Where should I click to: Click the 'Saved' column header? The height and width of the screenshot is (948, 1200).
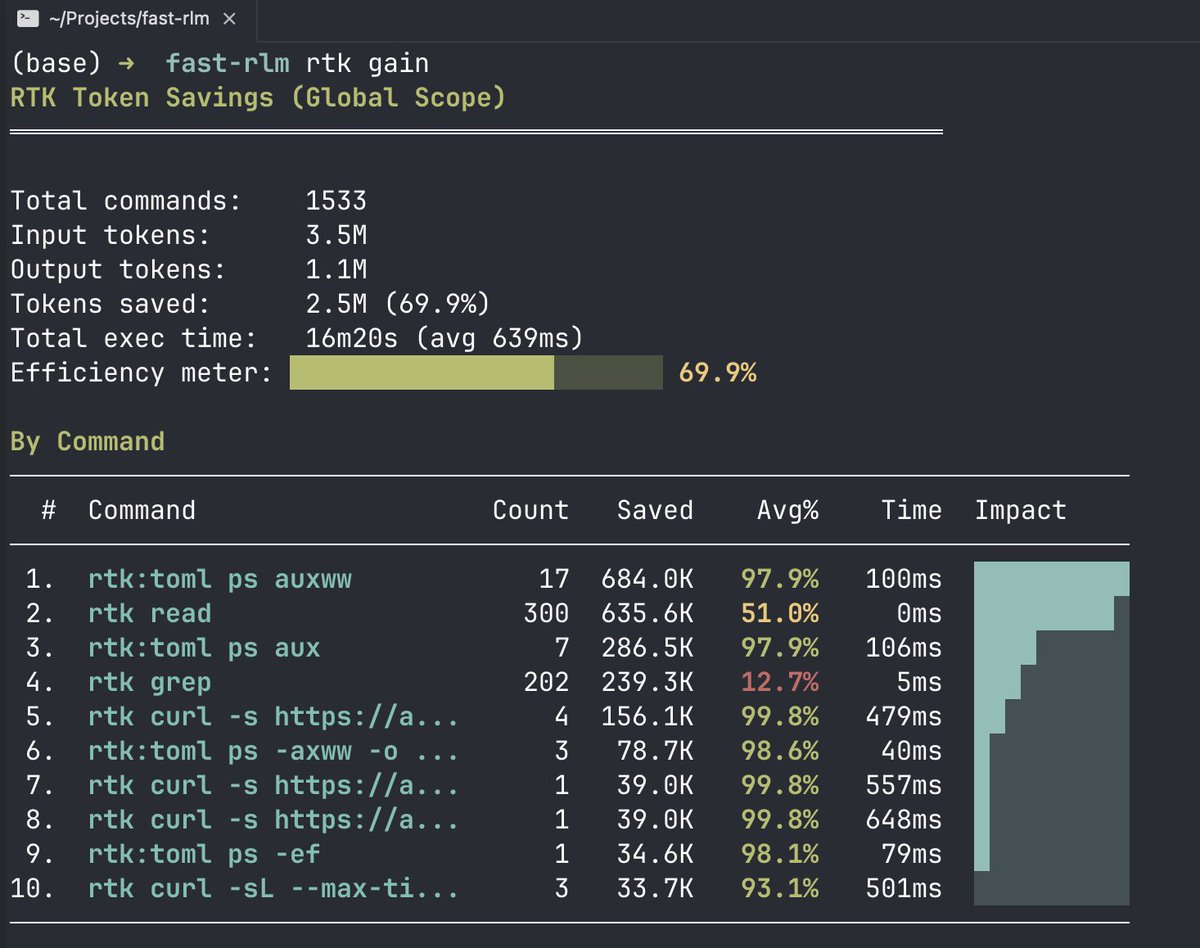[655, 510]
